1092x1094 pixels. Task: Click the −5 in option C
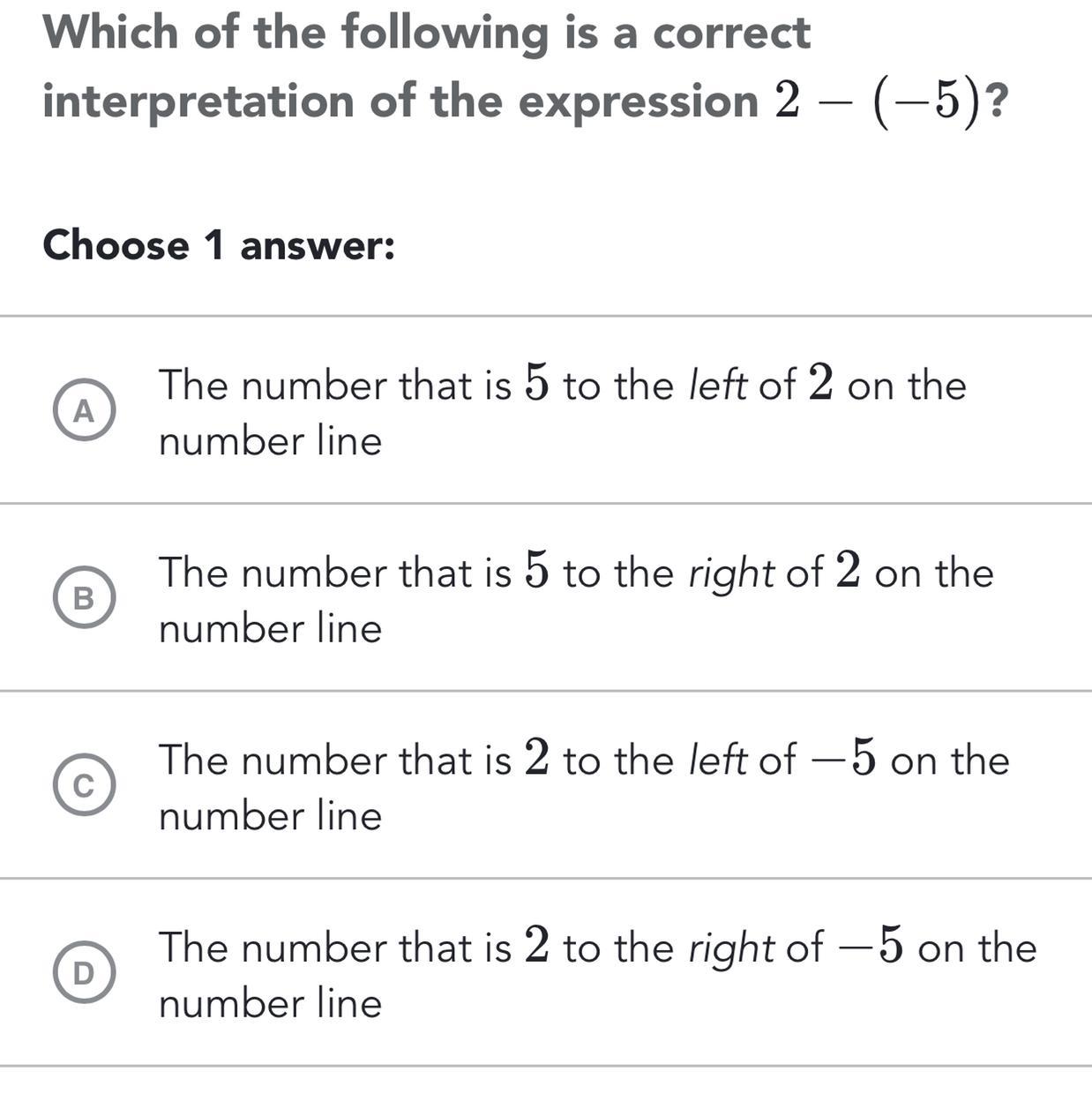[843, 759]
